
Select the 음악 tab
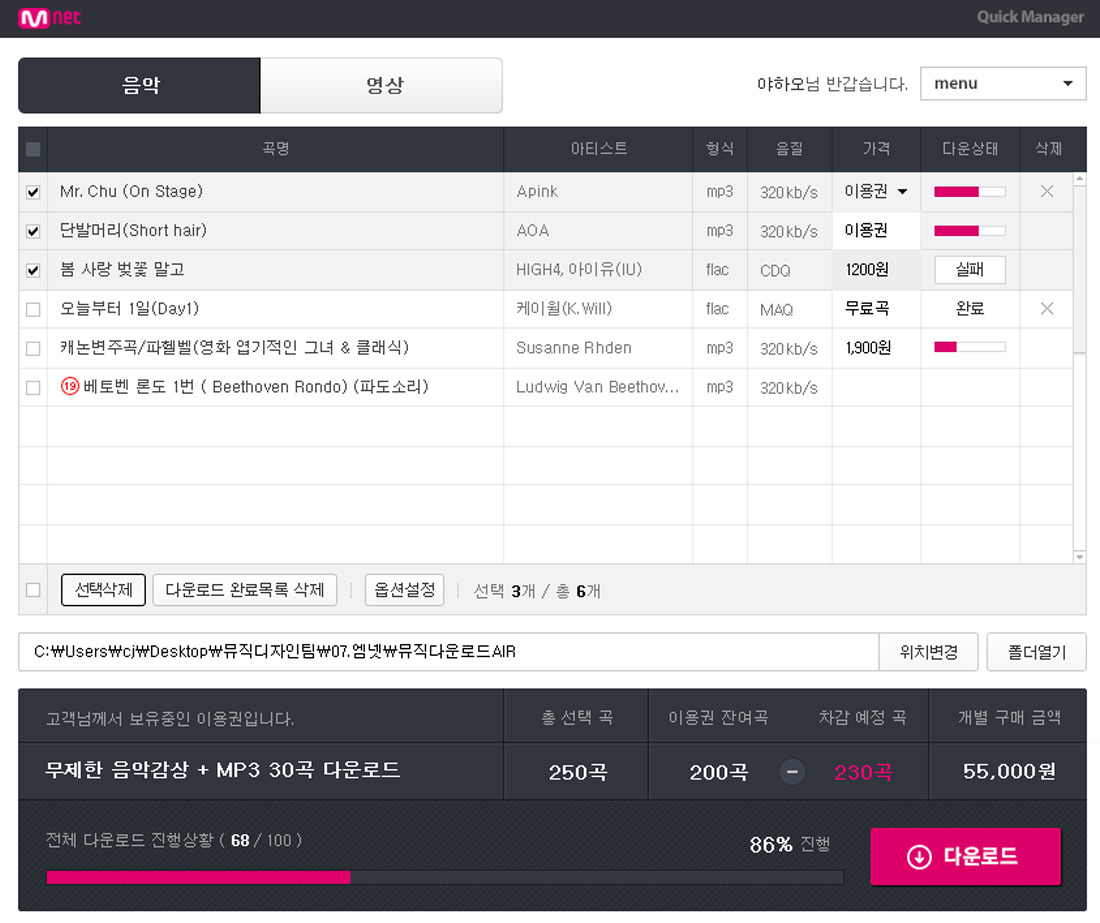pos(140,85)
